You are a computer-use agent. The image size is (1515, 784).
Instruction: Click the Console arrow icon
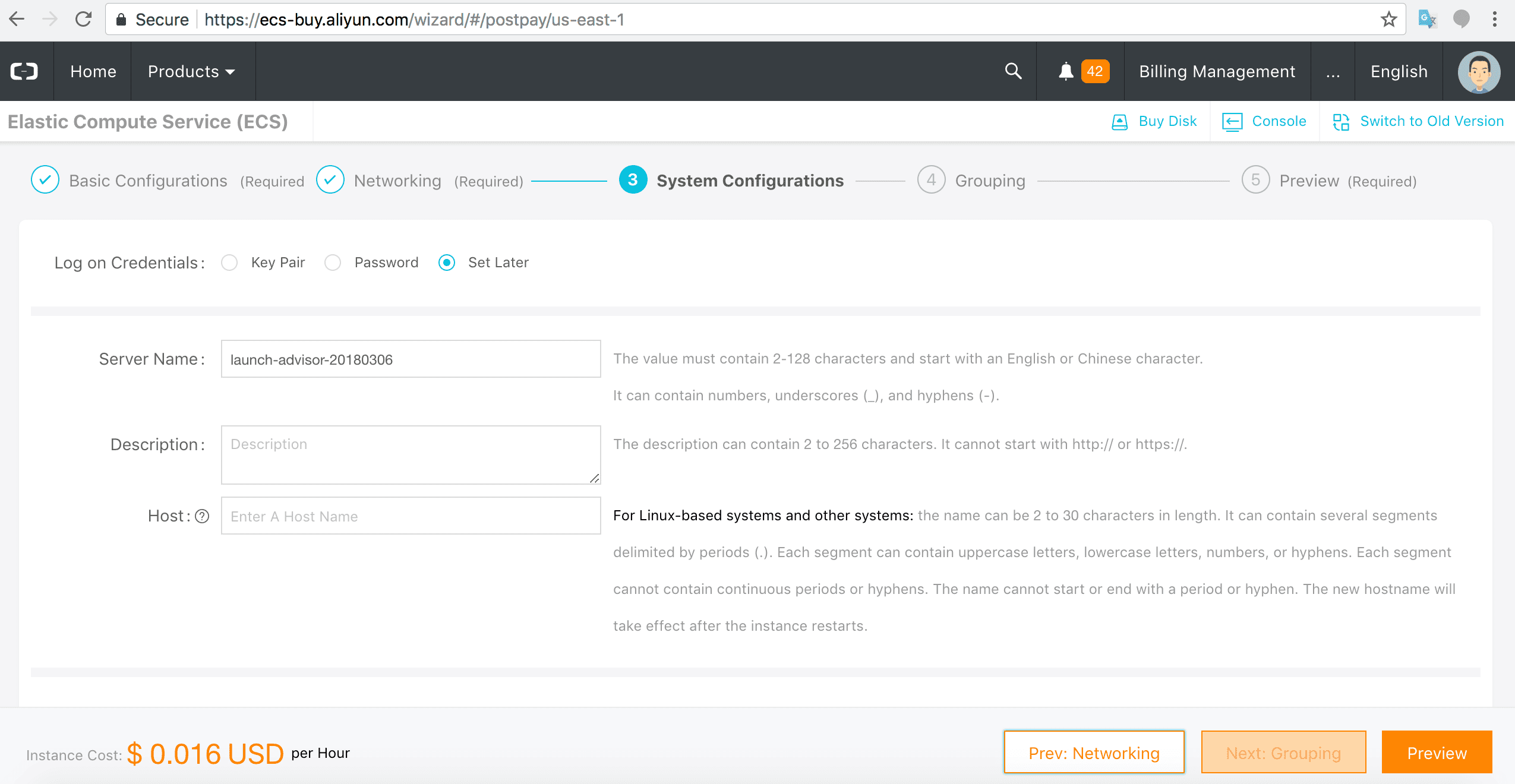1232,122
